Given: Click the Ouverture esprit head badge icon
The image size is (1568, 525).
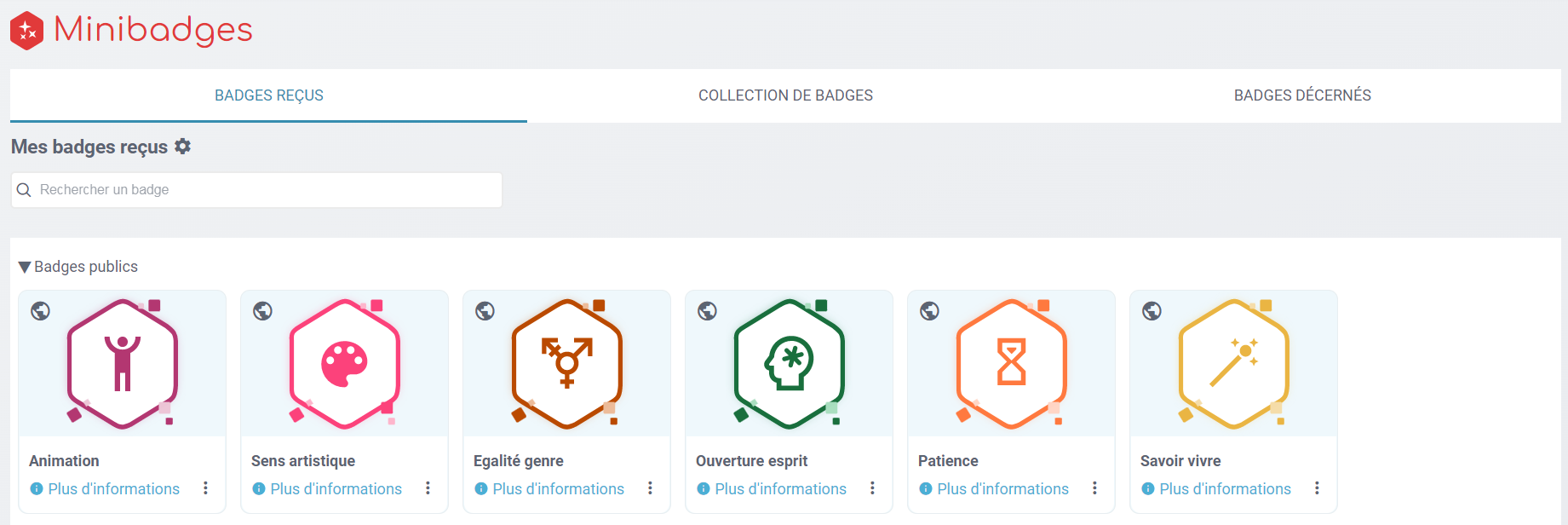Looking at the screenshot, I should [x=790, y=364].
